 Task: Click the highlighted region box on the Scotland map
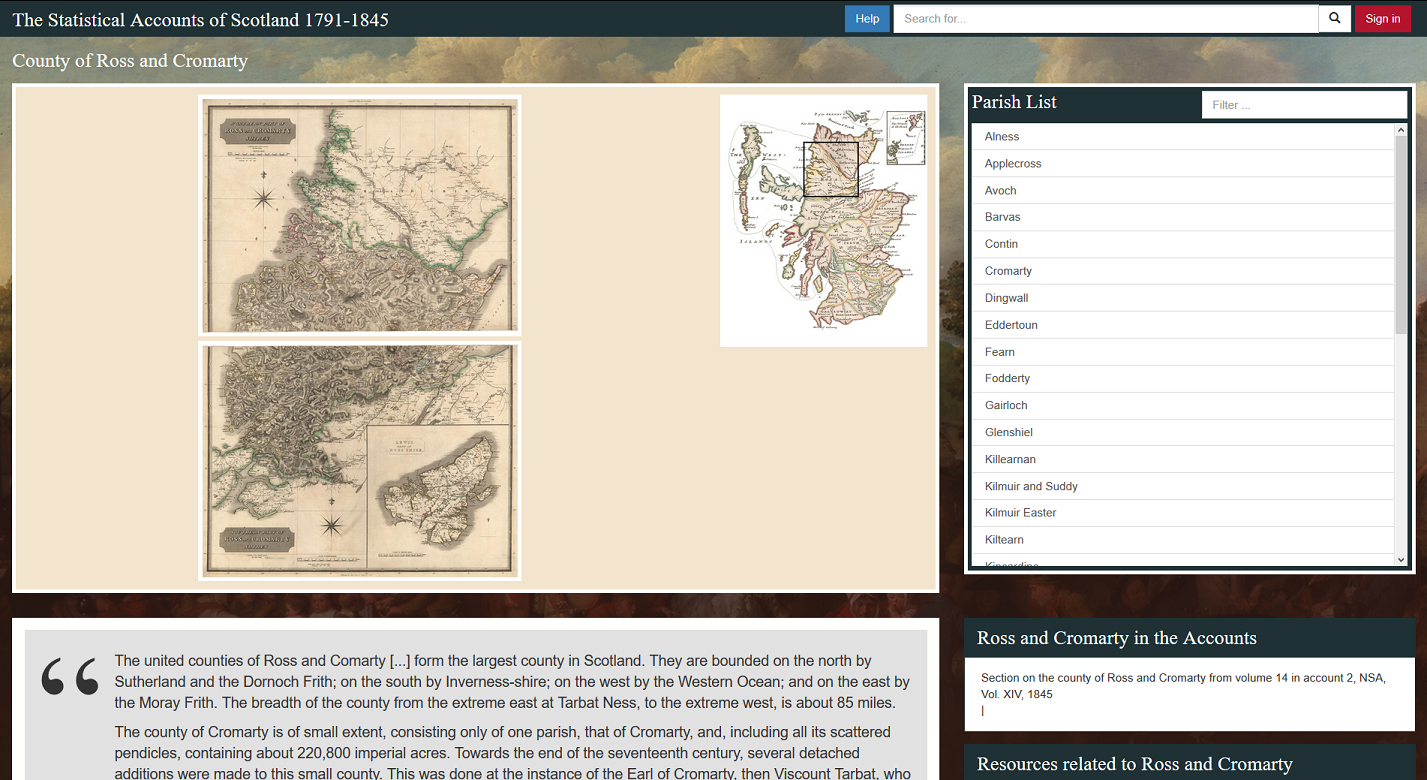point(830,168)
